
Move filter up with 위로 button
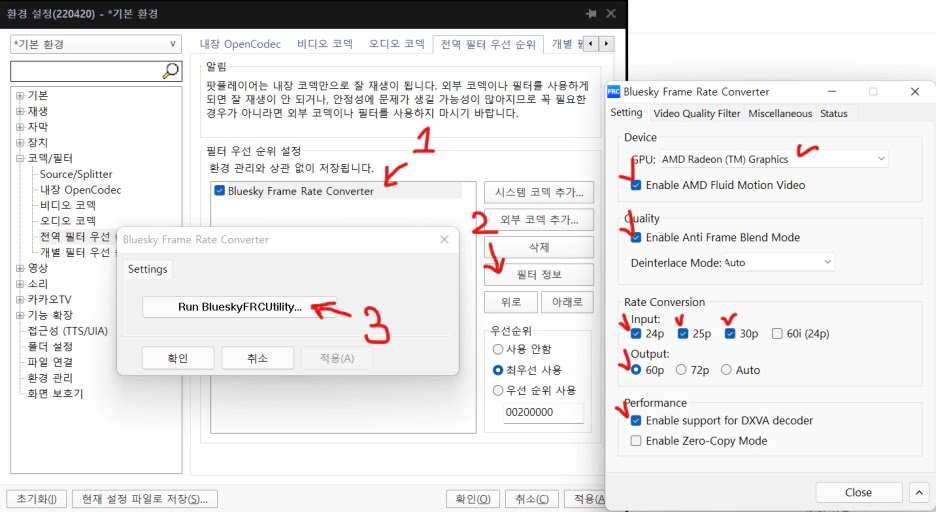pos(510,302)
